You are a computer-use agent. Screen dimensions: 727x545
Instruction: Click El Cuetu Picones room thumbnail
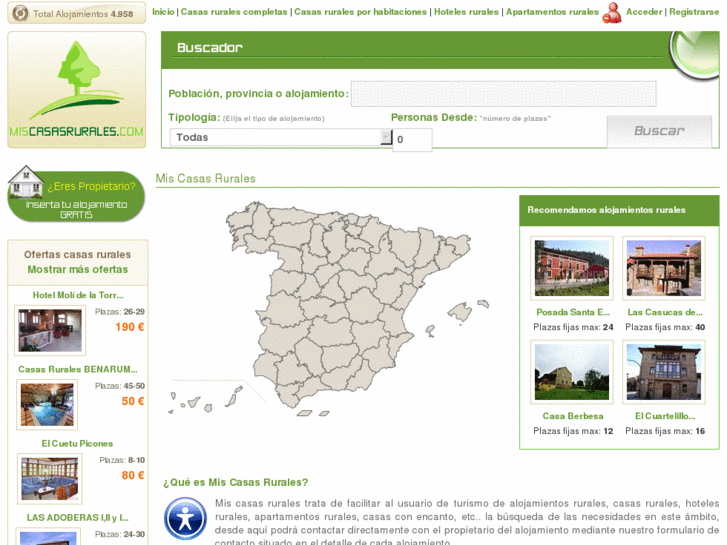point(50,479)
